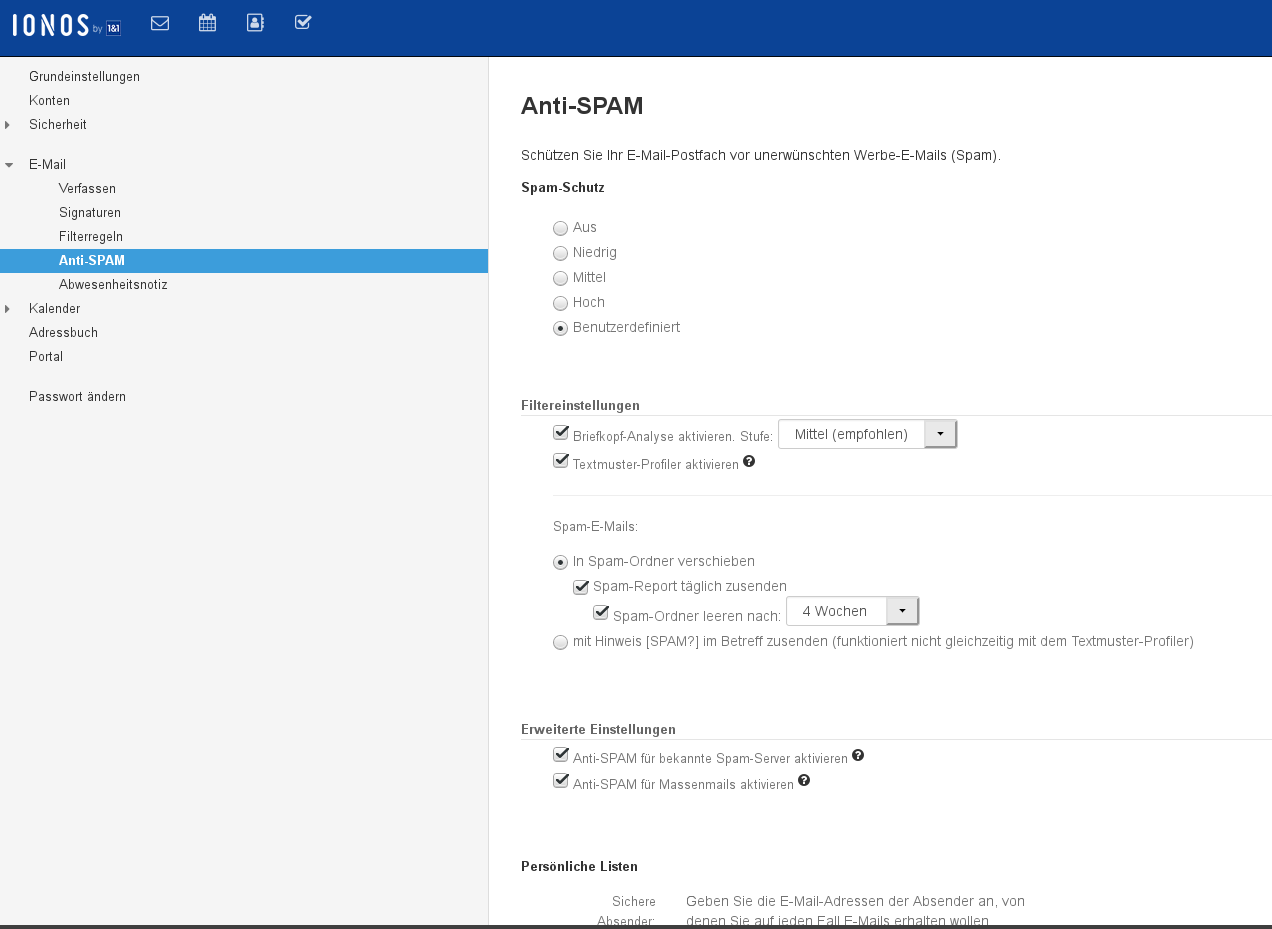Open the Tasks checkmark icon in header

point(303,22)
